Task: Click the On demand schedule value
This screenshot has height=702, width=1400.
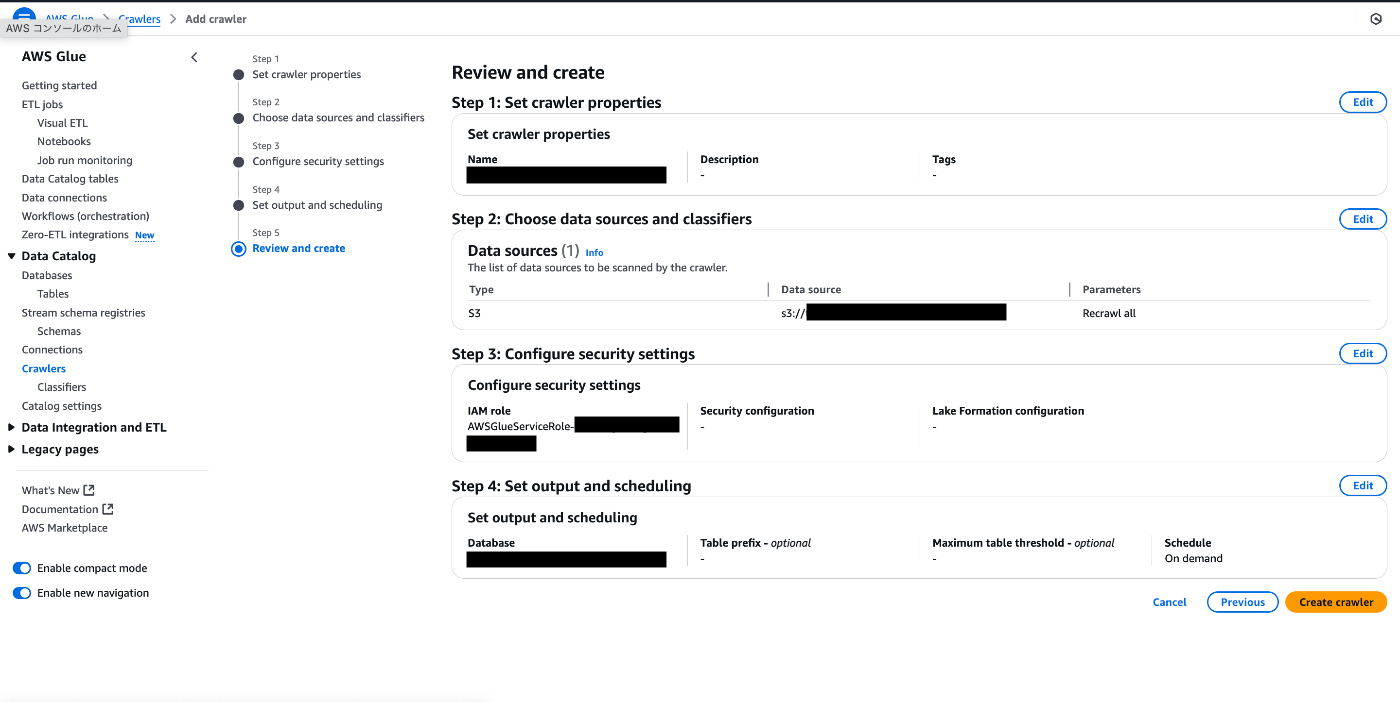Action: (x=1193, y=559)
